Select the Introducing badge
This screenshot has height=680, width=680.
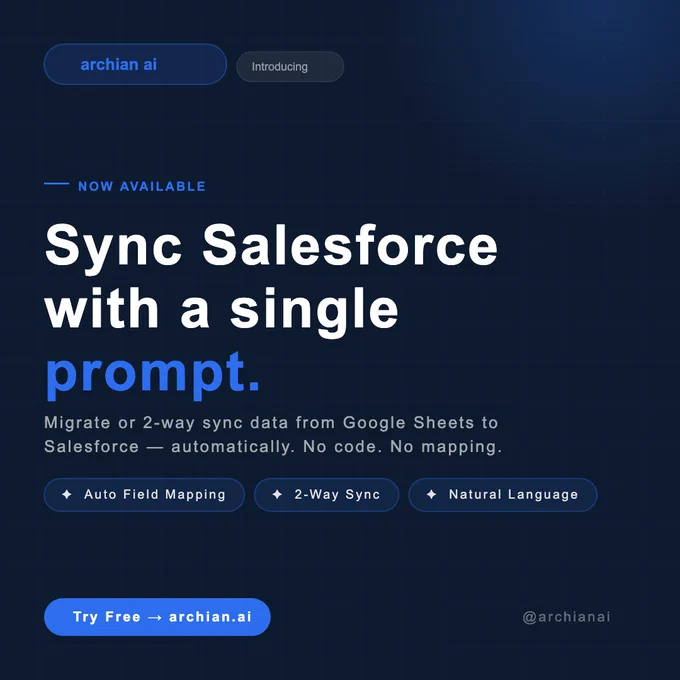point(290,67)
